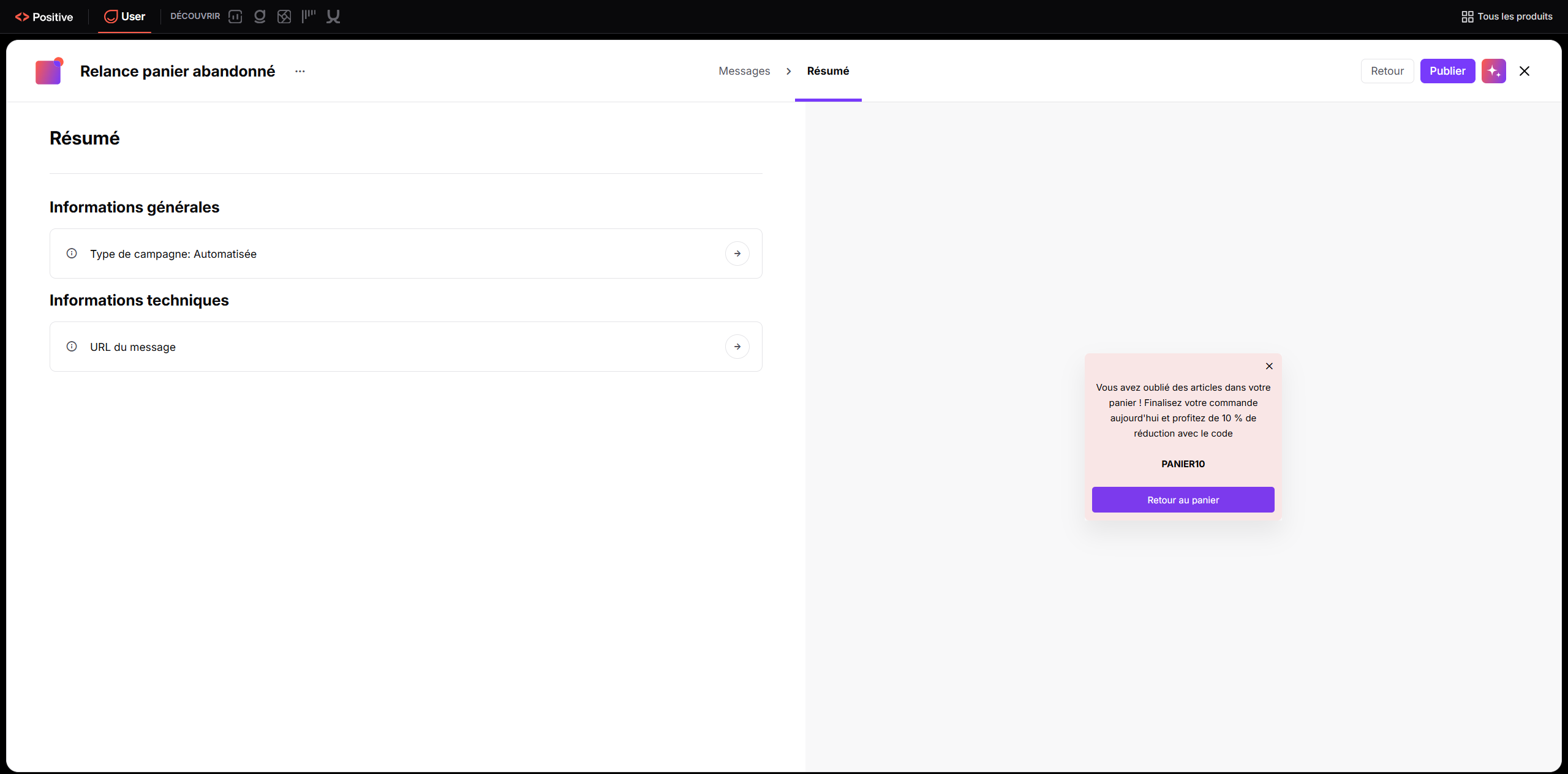Click the Découvrir label in top bar
The width and height of the screenshot is (1568, 774).
click(x=195, y=17)
